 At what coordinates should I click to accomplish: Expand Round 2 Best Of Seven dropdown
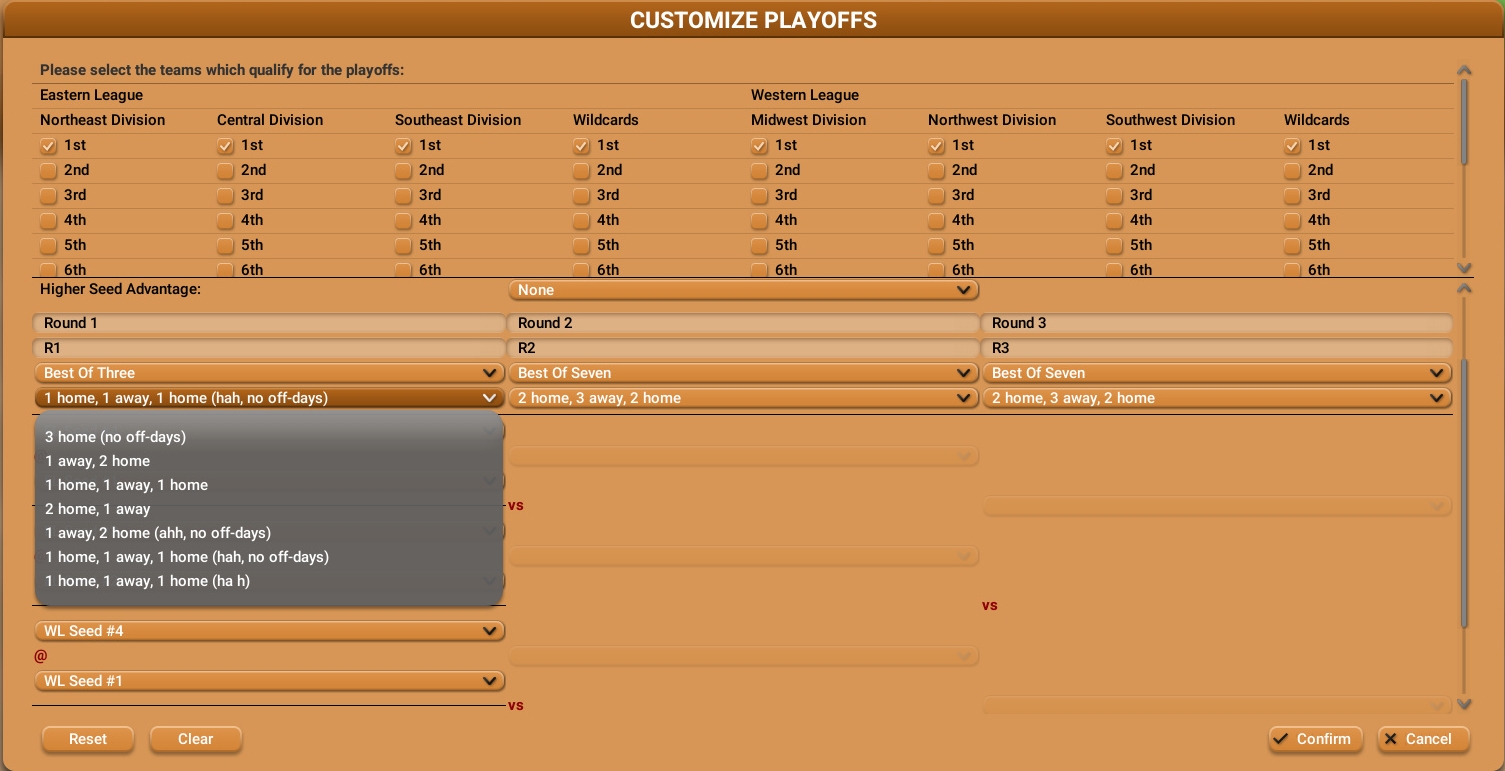point(743,373)
